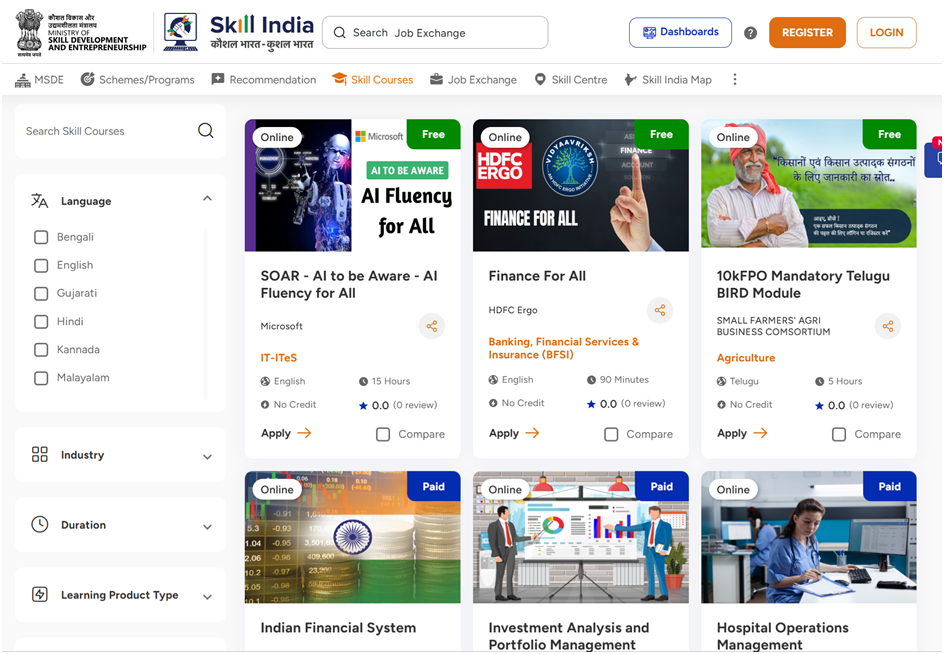
Task: Tick the Malayalam language checkbox
Action: coord(41,378)
